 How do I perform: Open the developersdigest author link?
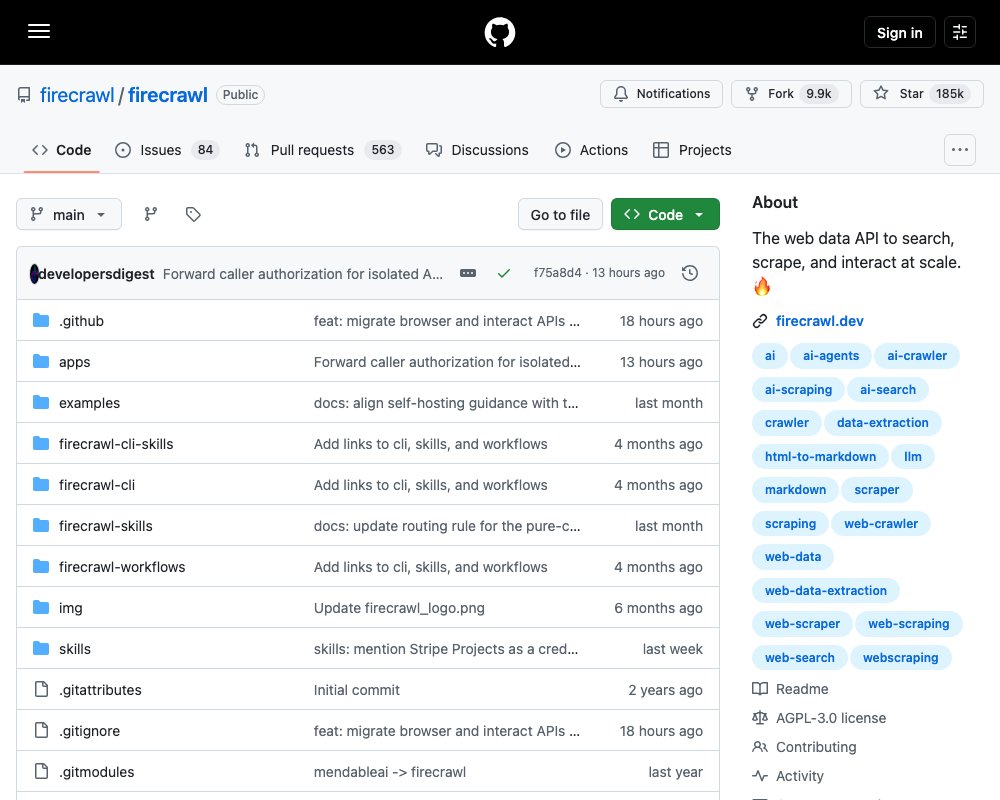(96, 274)
